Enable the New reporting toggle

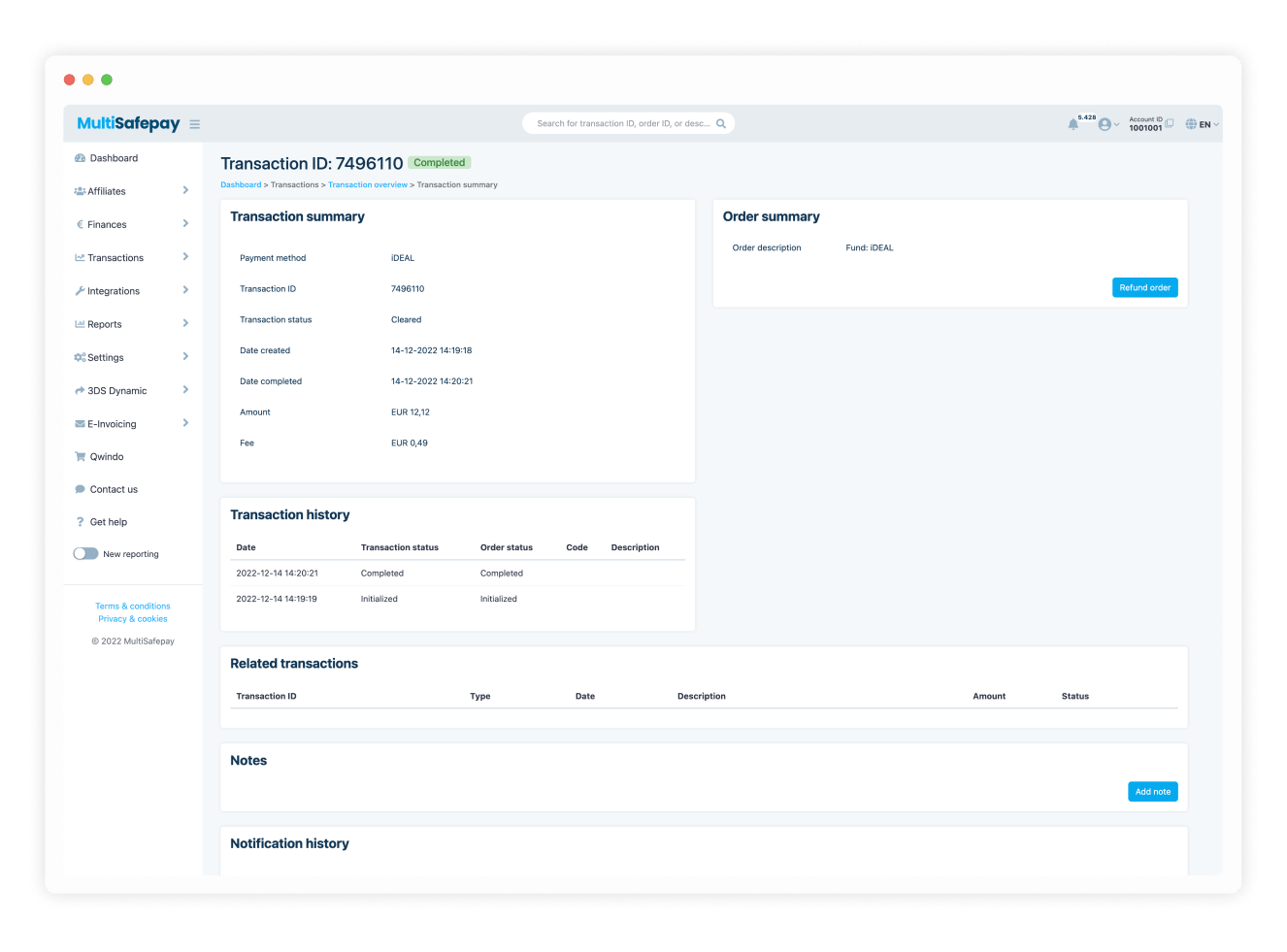tap(85, 553)
